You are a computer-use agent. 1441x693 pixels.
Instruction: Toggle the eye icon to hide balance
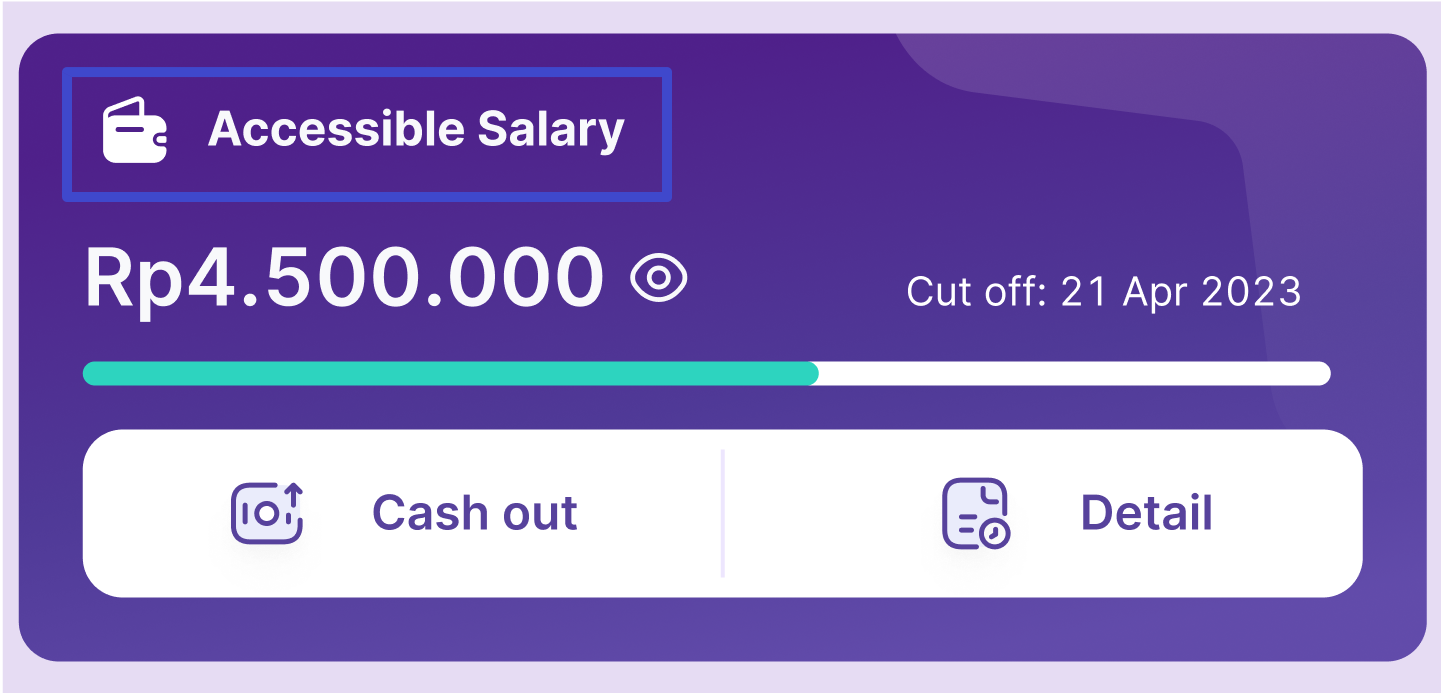pos(659,279)
